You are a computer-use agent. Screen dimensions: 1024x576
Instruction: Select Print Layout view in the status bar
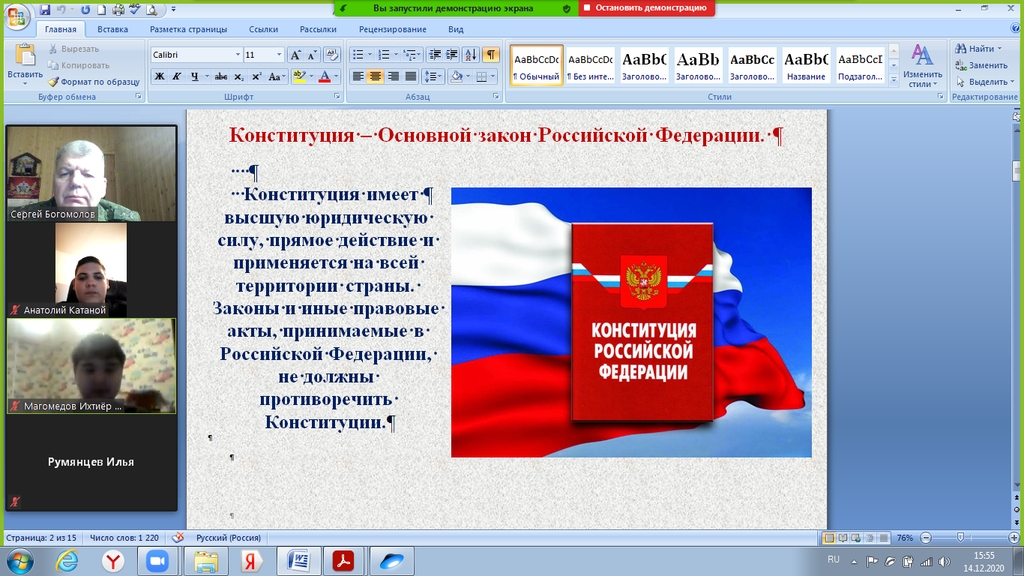(x=829, y=537)
